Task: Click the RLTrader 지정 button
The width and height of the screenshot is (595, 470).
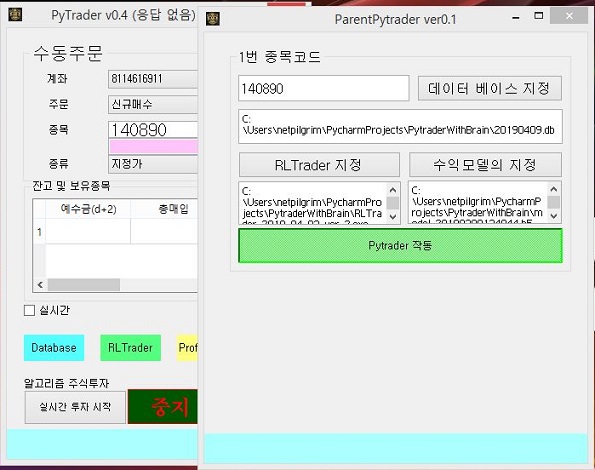Action: 319,165
